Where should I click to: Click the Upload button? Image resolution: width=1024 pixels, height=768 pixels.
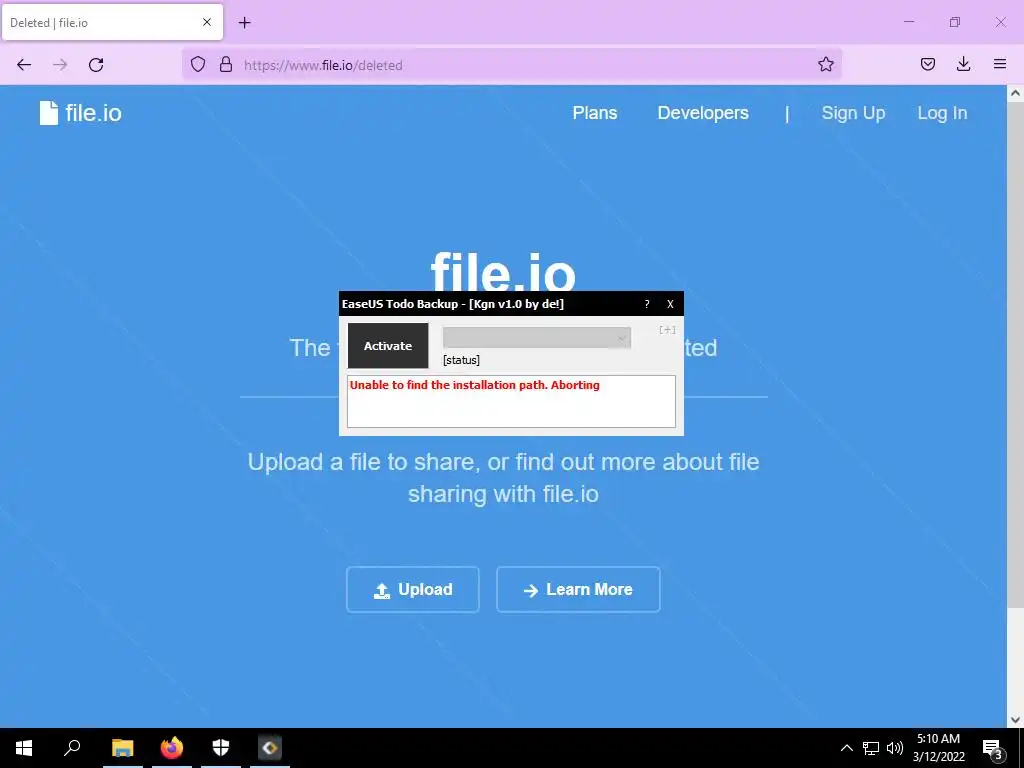[x=413, y=590]
